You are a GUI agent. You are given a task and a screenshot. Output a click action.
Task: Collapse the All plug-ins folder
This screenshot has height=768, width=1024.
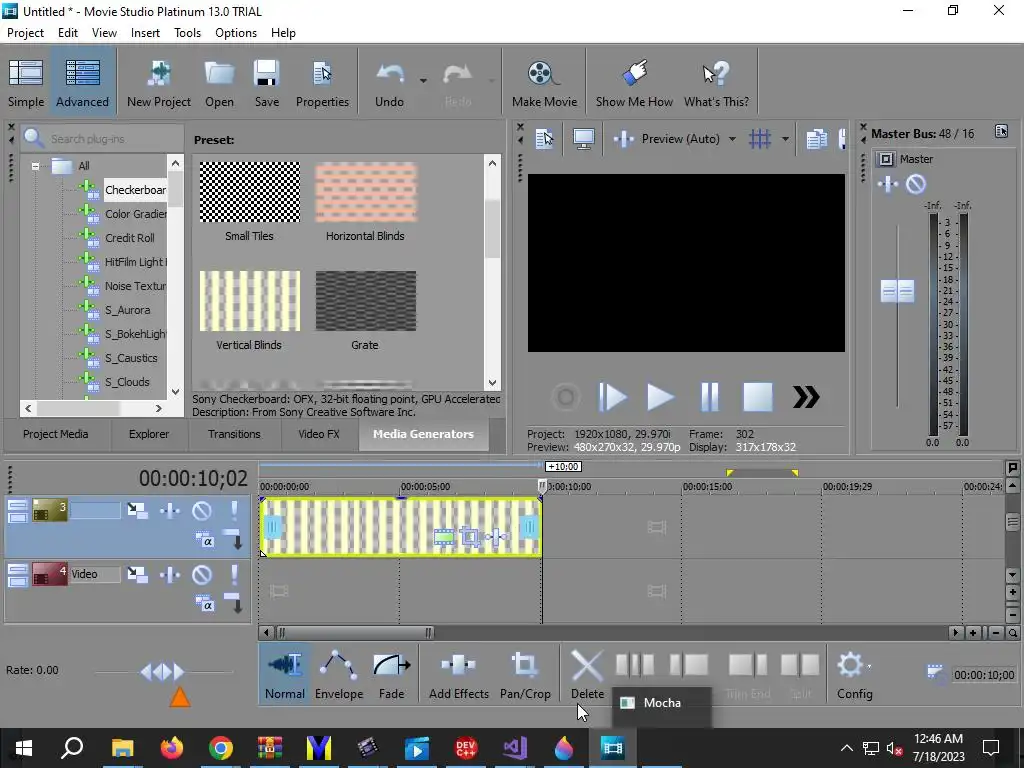[x=35, y=166]
